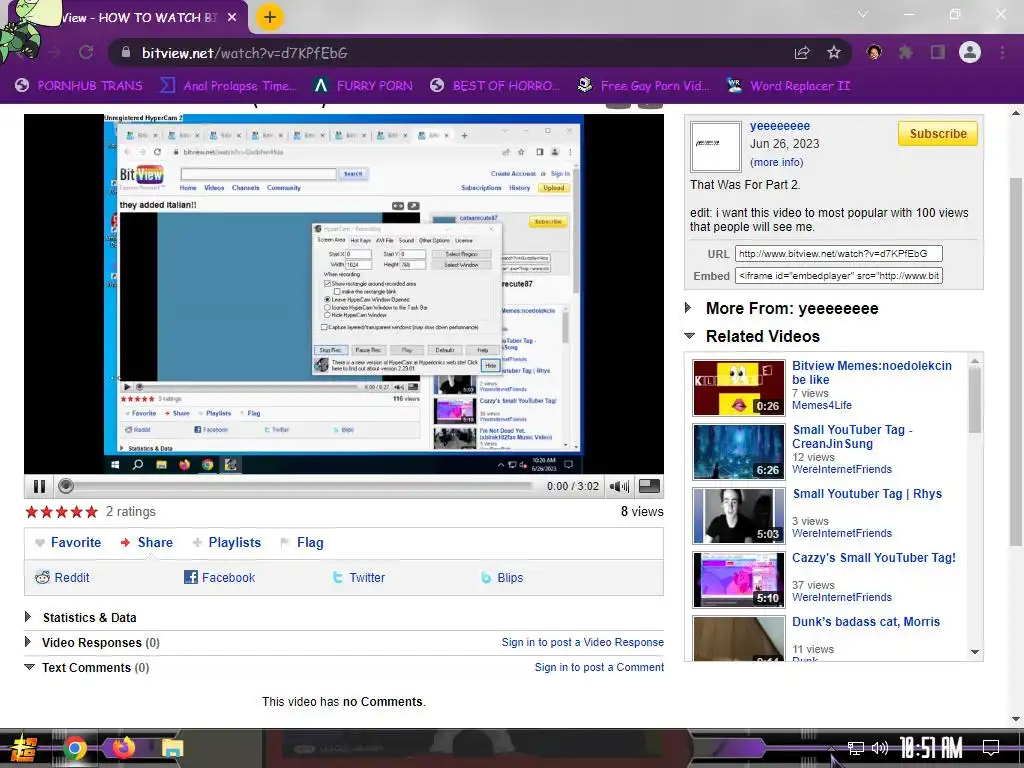Click the address bar URL

[x=245, y=53]
